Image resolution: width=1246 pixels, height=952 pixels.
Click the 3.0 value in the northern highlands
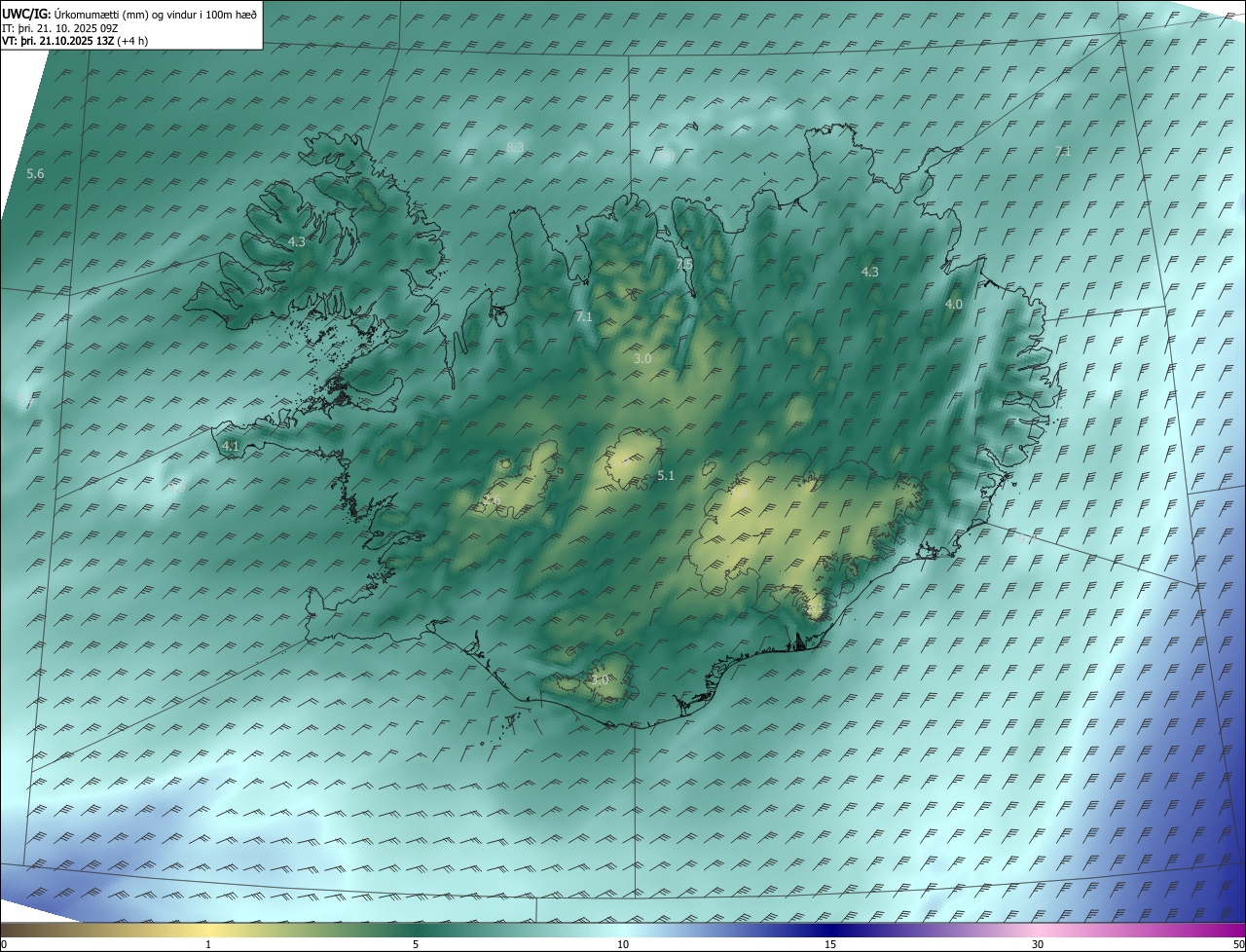[x=642, y=359]
